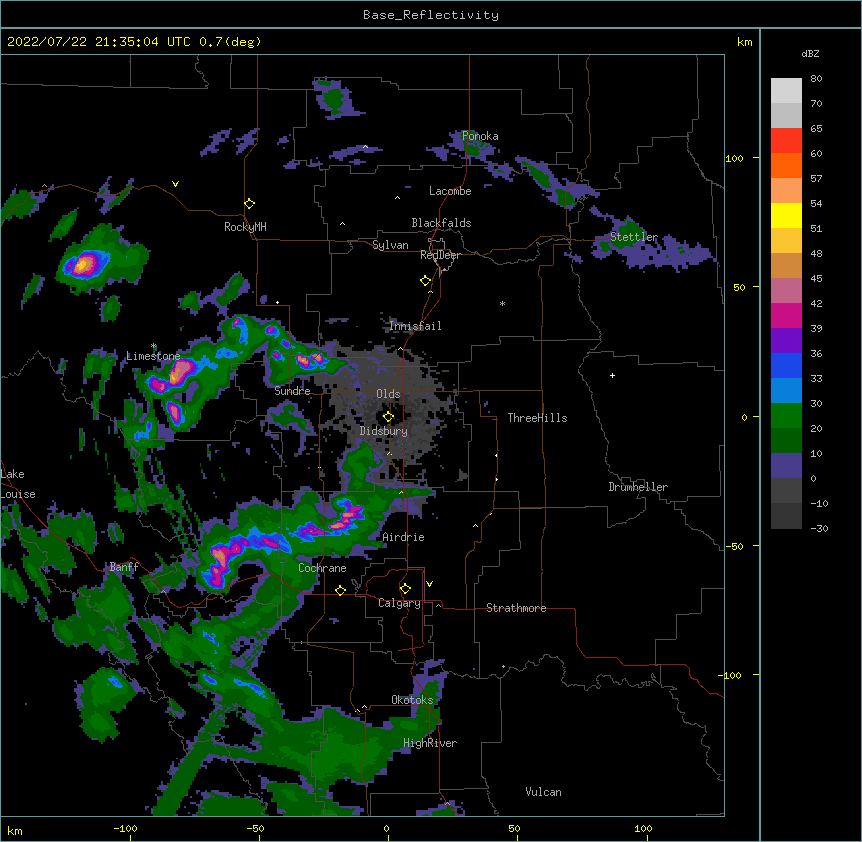862x842 pixels.
Task: Click the RockyMH town label
Action: tap(245, 227)
